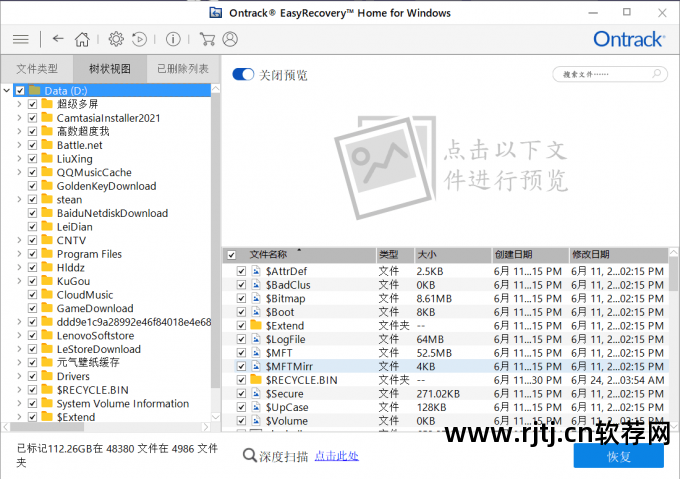Click the LeiDian folder icon in tree
Image resolution: width=680 pixels, height=479 pixels.
click(x=47, y=226)
